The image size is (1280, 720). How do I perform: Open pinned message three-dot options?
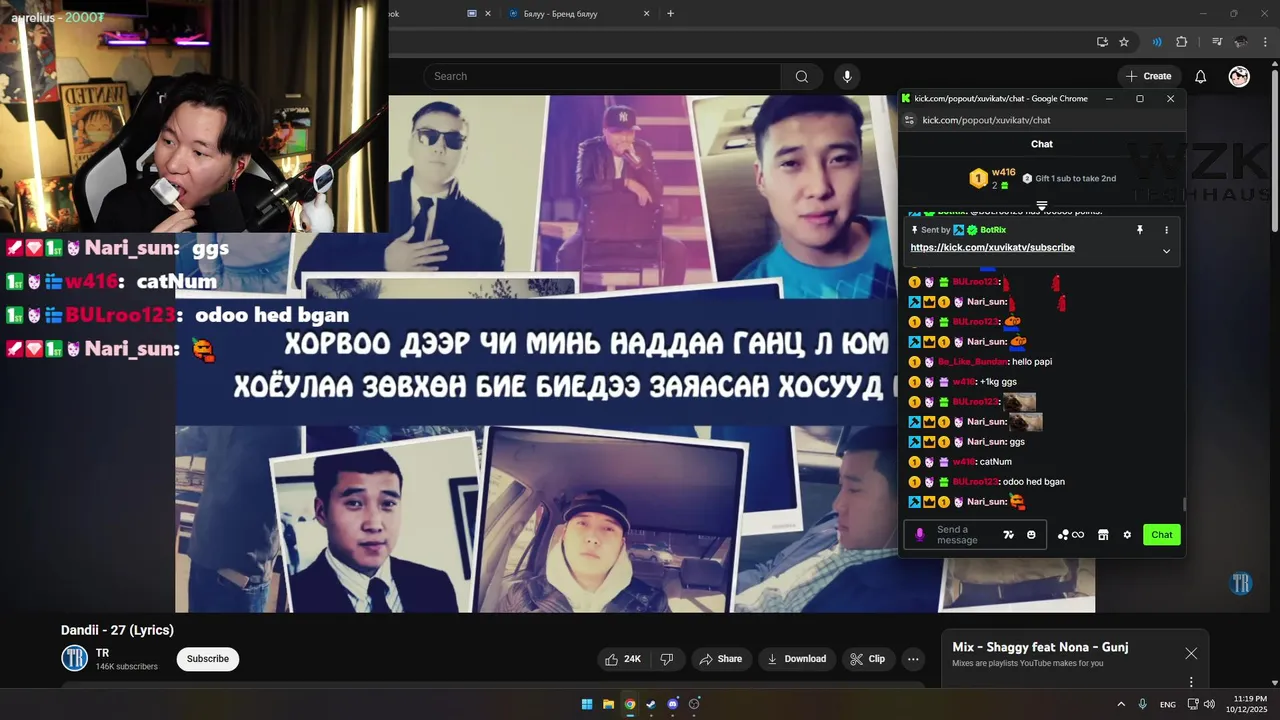(1166, 230)
